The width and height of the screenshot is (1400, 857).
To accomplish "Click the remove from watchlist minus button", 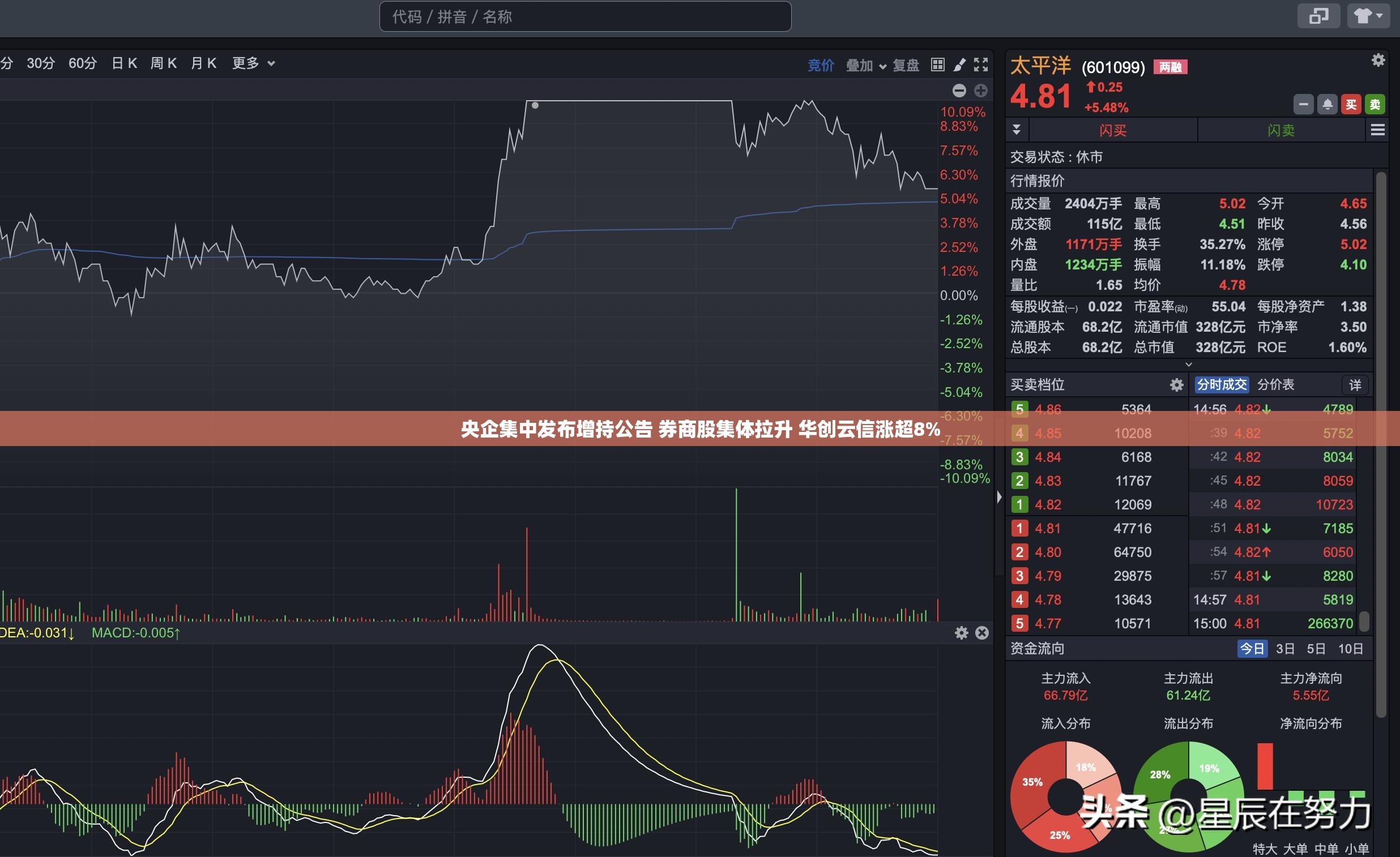I will (x=1303, y=105).
